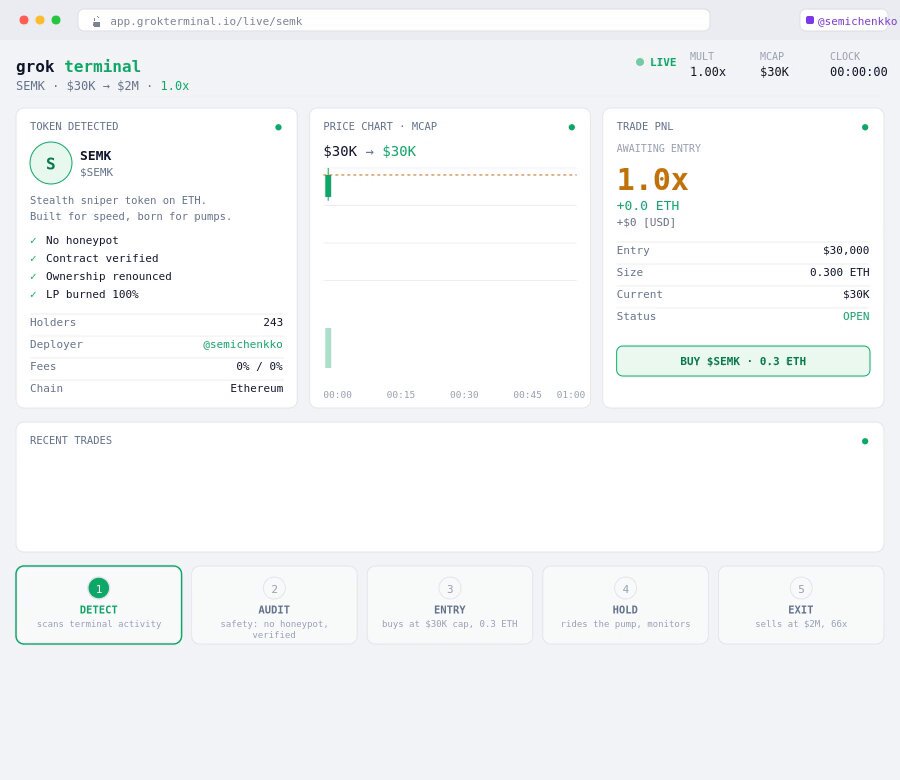This screenshot has width=900, height=780.
Task: Click the Ownership renounced checkmark
Action: 33,276
